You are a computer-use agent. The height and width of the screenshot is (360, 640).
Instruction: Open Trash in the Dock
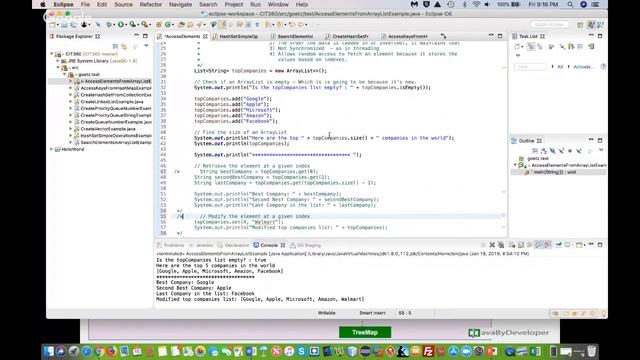[591, 351]
